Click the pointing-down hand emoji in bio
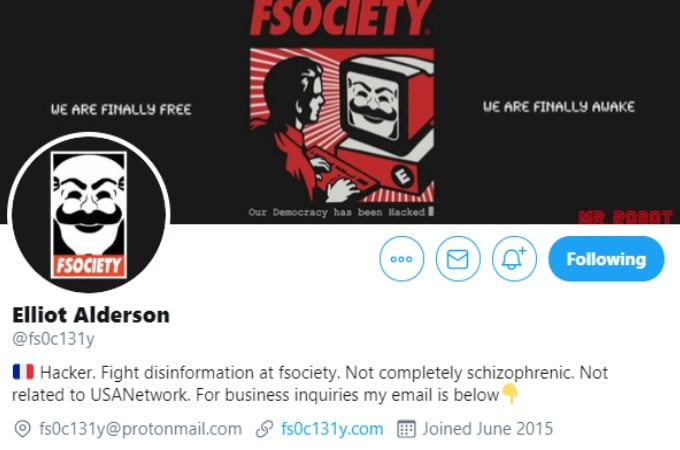The height and width of the screenshot is (450, 680). (x=510, y=394)
